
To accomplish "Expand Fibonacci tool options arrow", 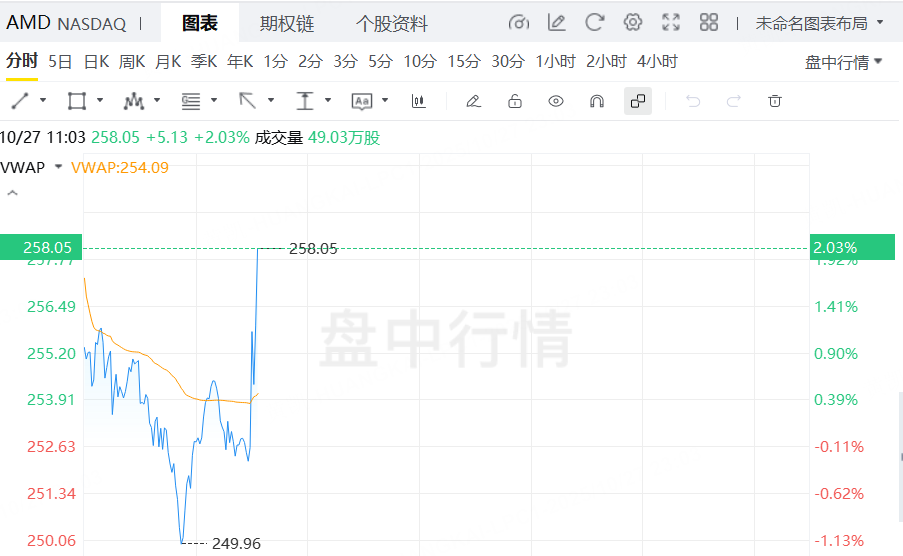I will 214,100.
